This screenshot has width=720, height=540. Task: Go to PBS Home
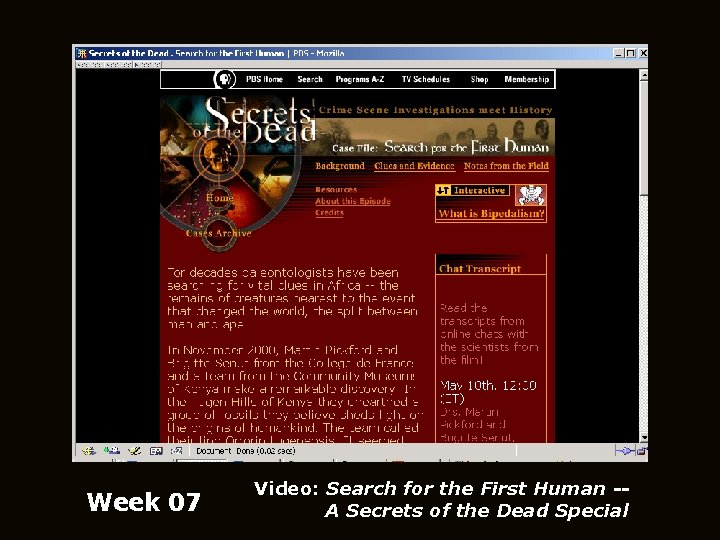point(264,79)
